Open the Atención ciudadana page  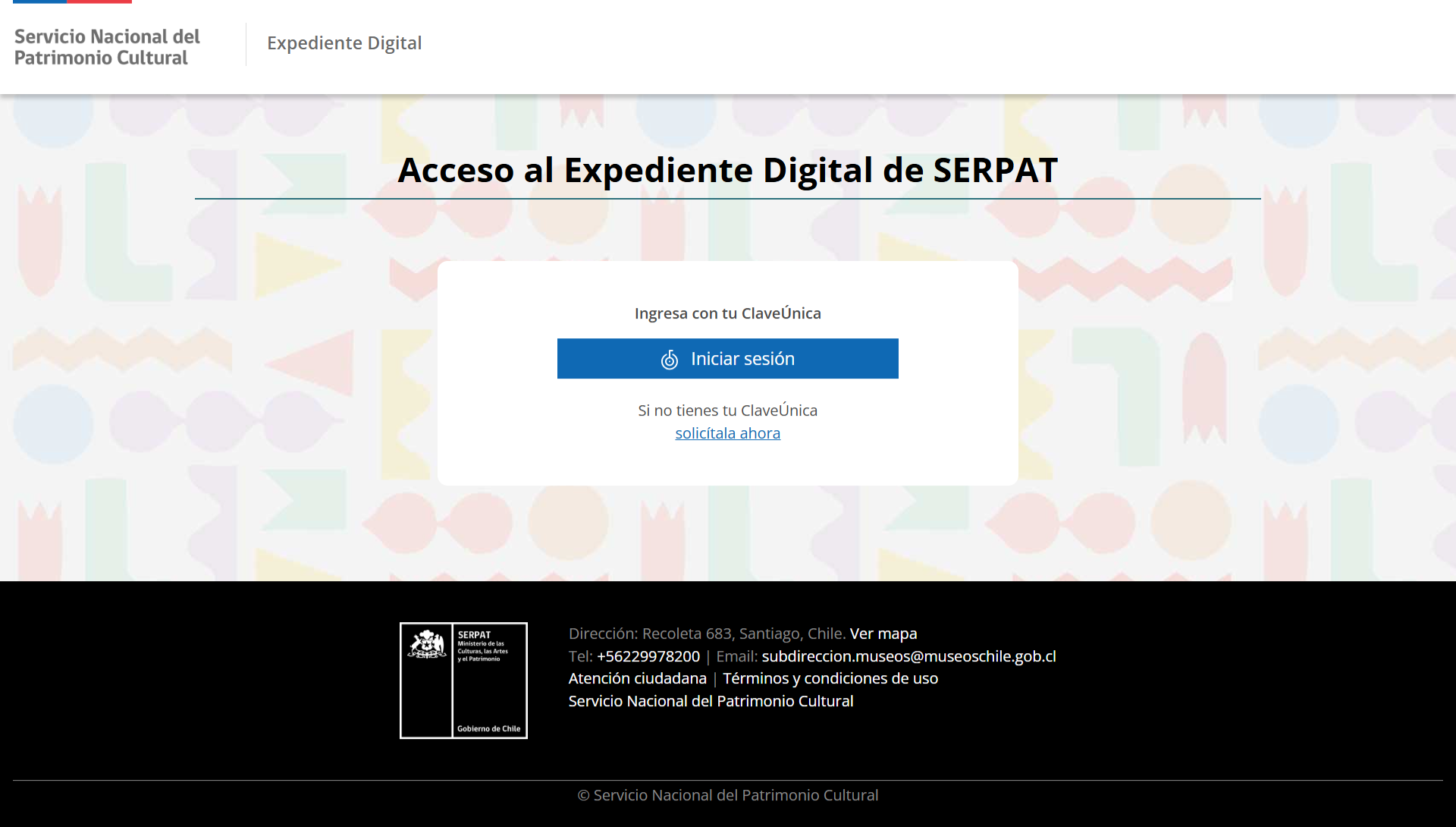tap(637, 678)
